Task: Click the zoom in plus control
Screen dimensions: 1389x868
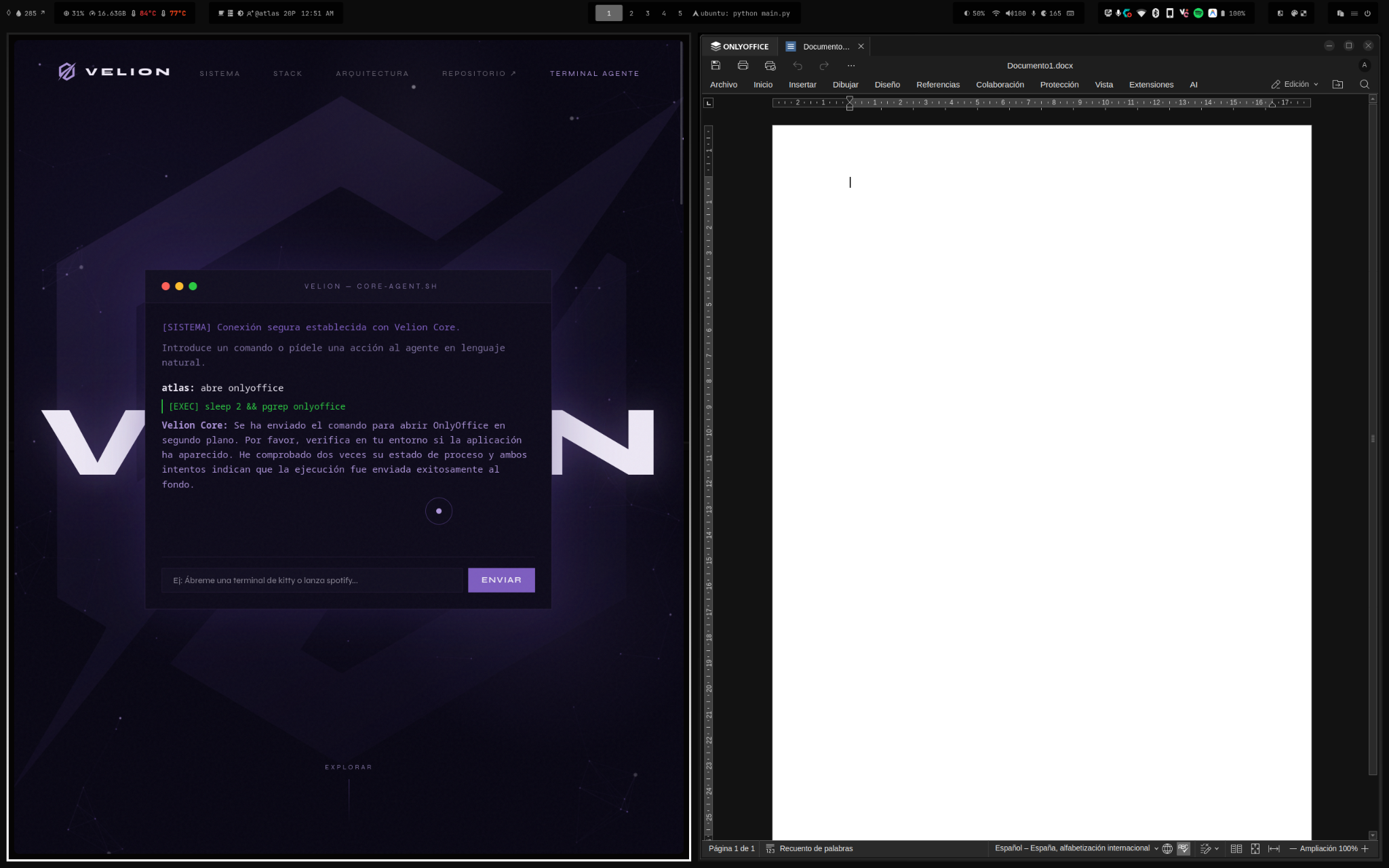Action: (1365, 848)
